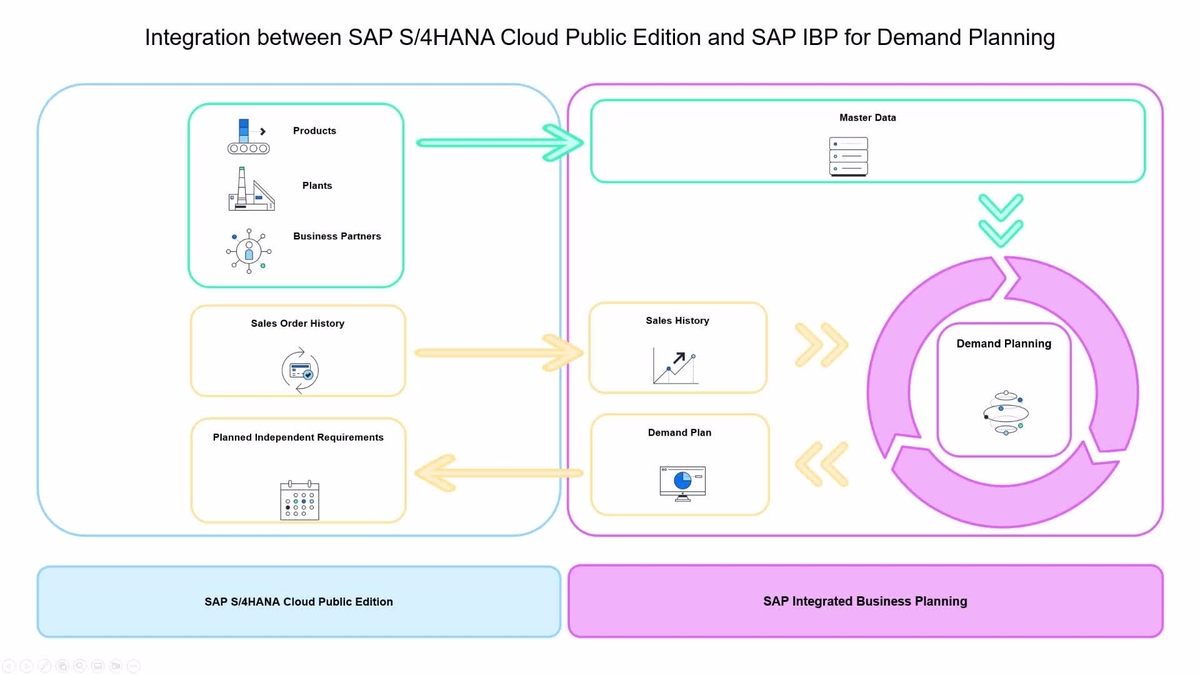This screenshot has width=1200, height=675.
Task: Click the Plants label
Action: click(317, 186)
